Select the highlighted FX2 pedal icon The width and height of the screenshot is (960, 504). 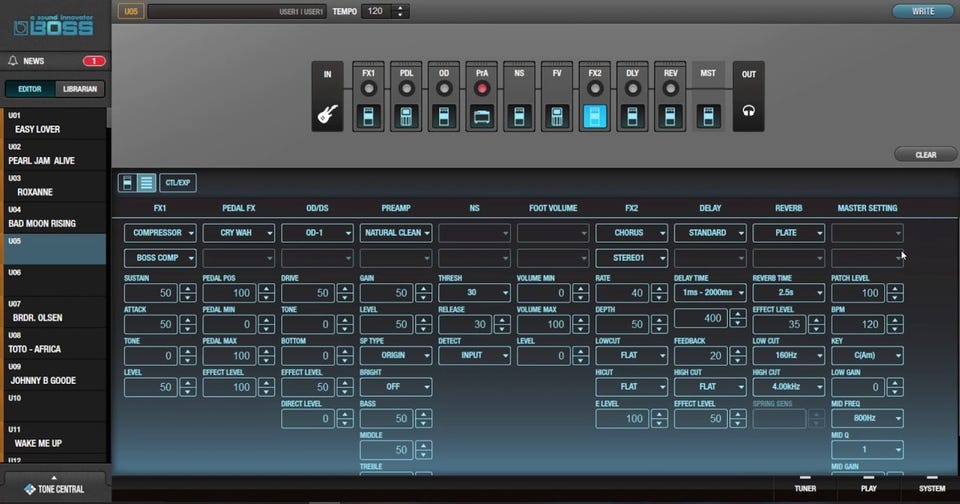[595, 116]
